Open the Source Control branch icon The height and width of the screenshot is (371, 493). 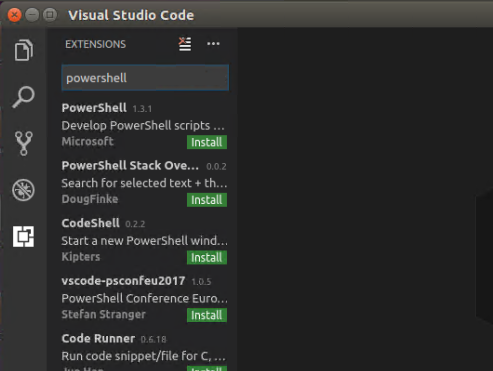pyautogui.click(x=23, y=143)
